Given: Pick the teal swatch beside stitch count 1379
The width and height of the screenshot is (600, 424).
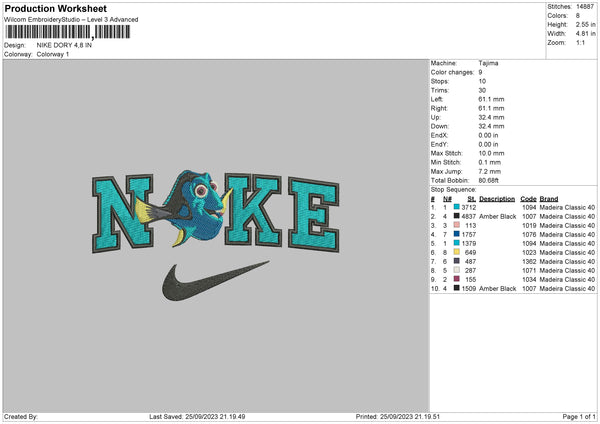Looking at the screenshot, I should point(456,243).
